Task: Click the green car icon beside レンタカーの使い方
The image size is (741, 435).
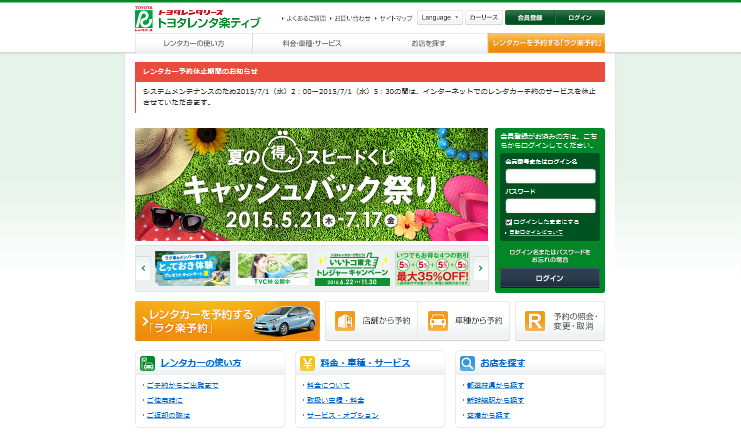Action: coord(147,363)
